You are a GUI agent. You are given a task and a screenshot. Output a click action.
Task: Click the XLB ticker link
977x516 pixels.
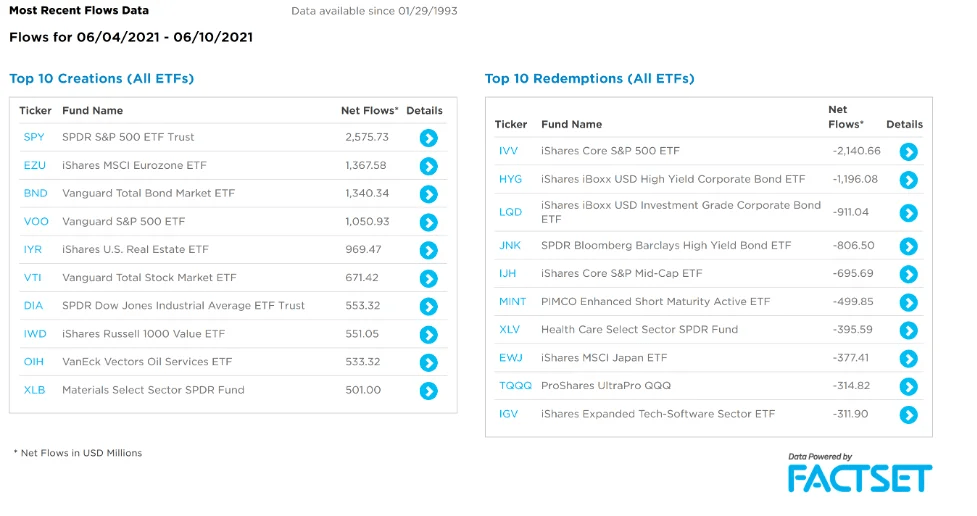34,389
